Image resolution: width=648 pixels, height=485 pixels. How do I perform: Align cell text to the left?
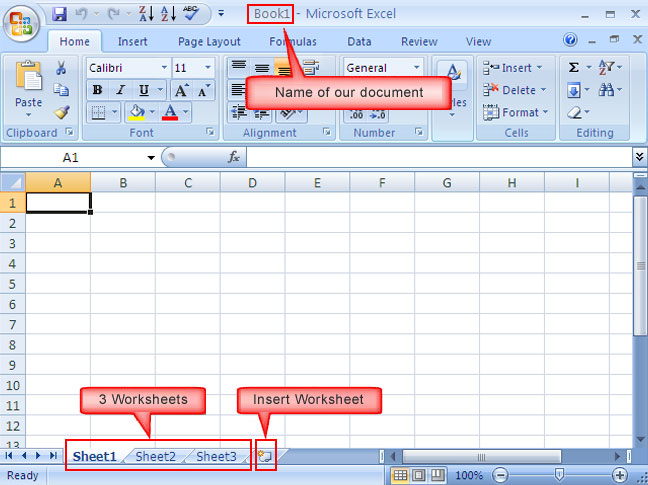[x=238, y=90]
